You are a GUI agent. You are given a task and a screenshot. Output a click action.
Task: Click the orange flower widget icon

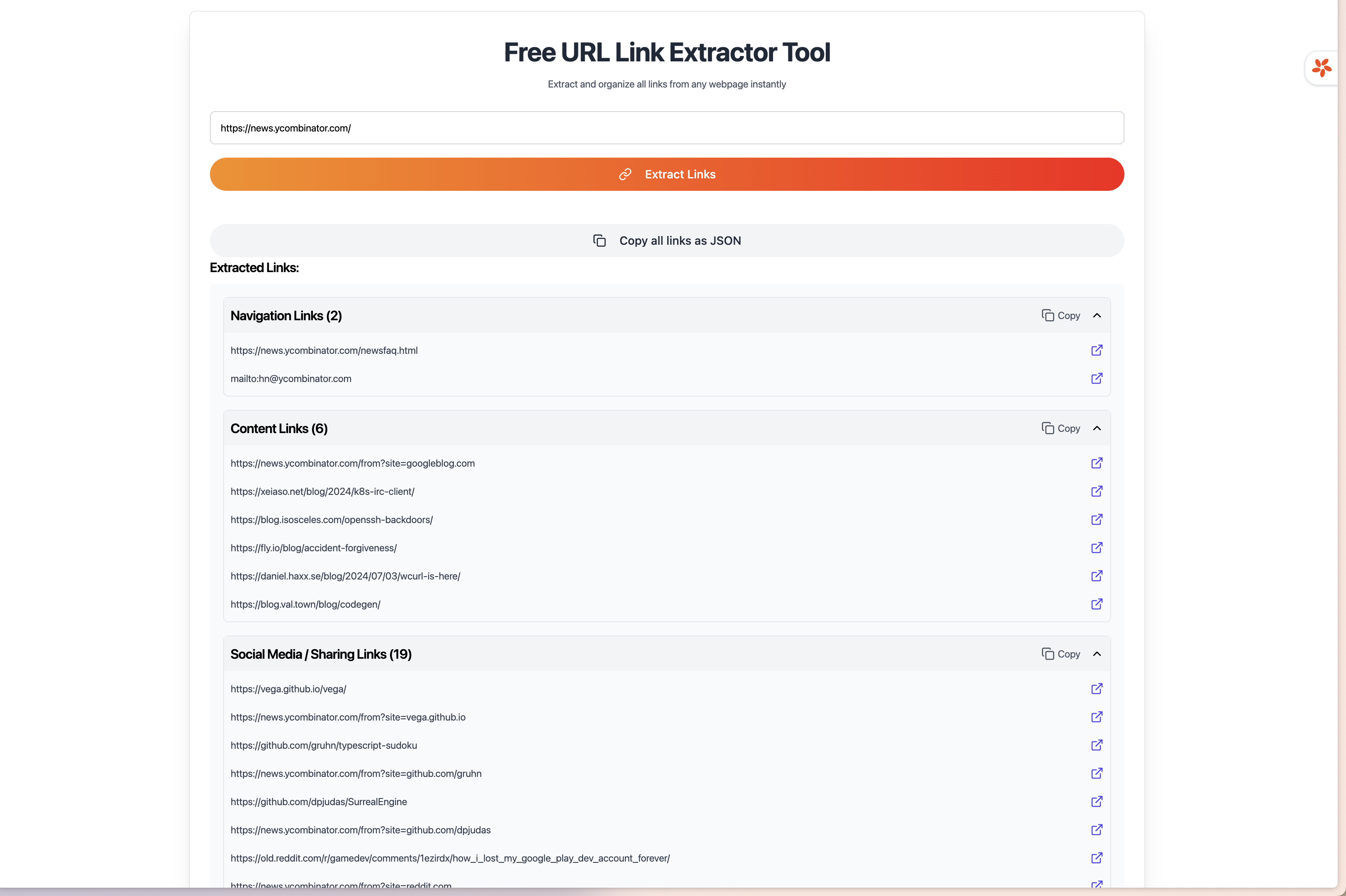click(x=1322, y=68)
